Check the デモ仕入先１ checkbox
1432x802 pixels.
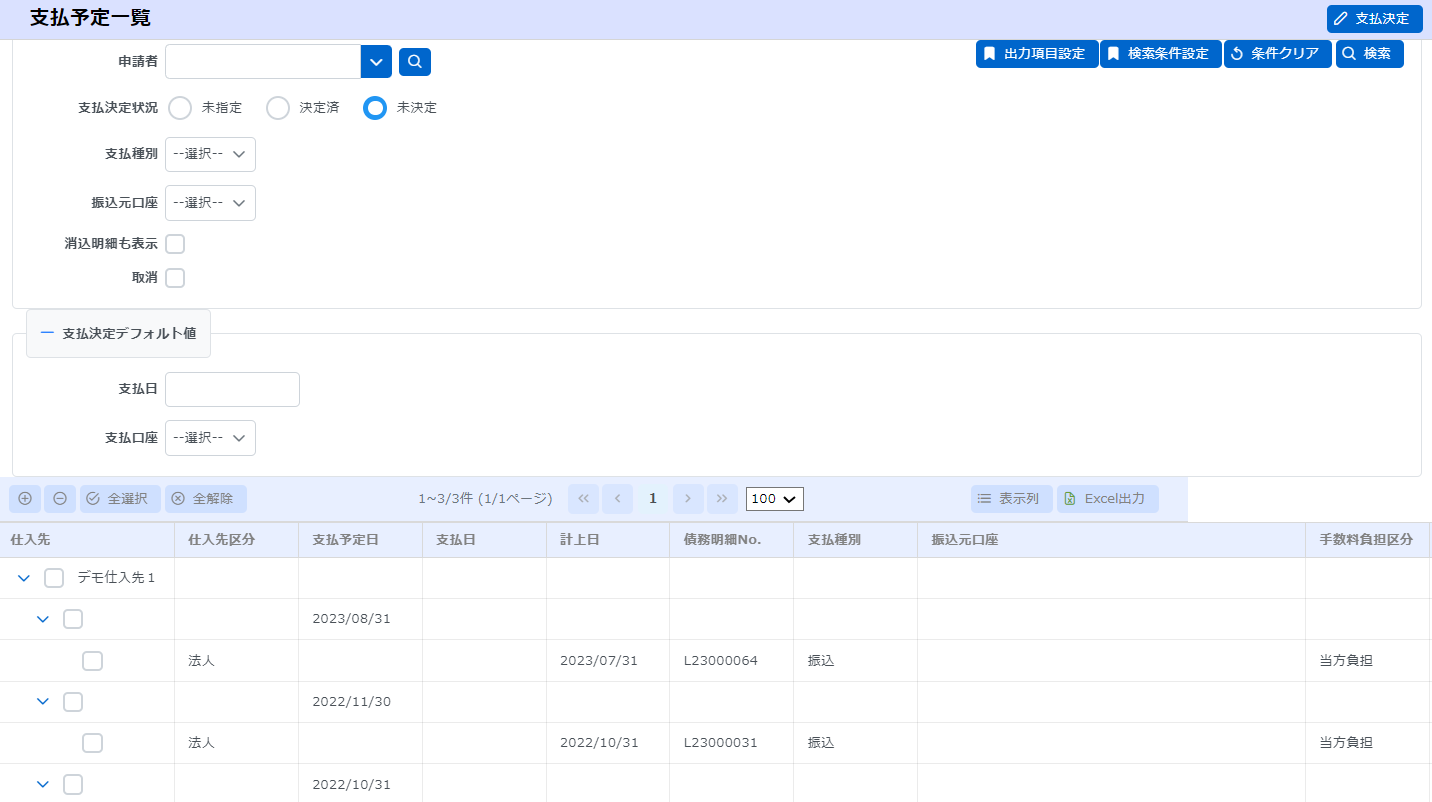[x=54, y=578]
